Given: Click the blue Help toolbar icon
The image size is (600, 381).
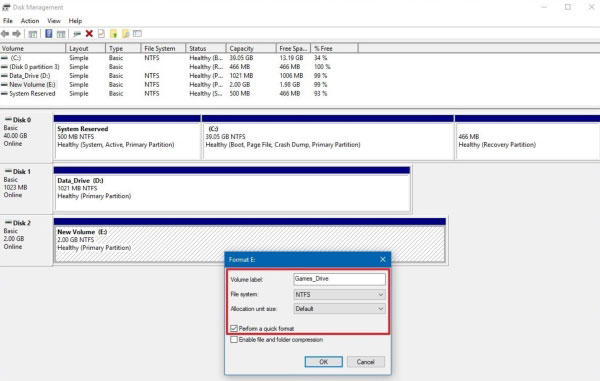Looking at the screenshot, I should [49, 34].
